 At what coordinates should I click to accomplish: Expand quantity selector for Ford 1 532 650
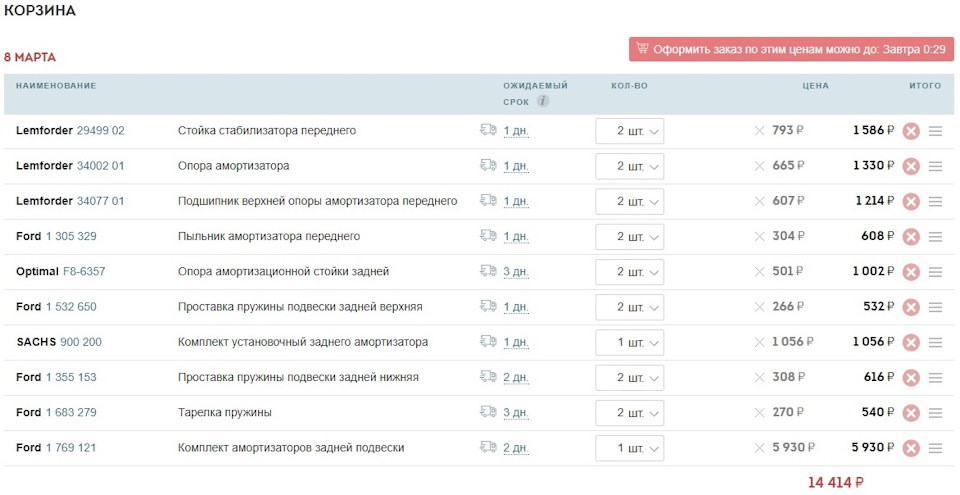pyautogui.click(x=629, y=307)
